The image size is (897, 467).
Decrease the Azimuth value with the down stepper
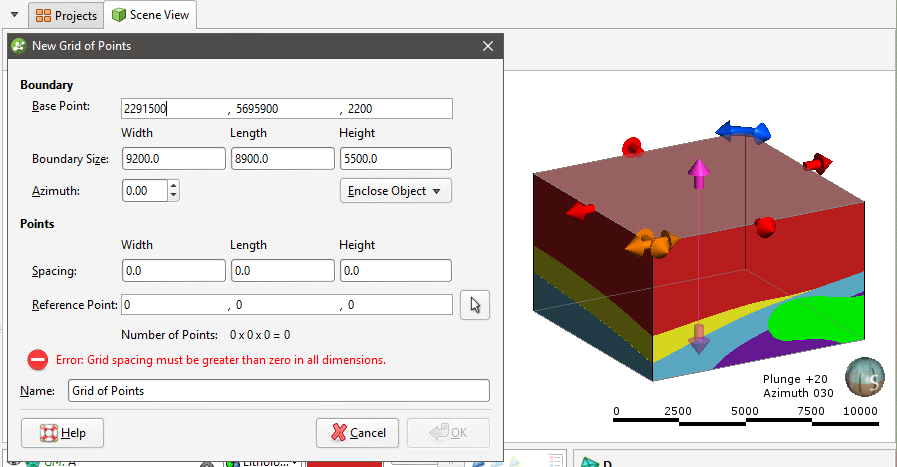pos(173,195)
